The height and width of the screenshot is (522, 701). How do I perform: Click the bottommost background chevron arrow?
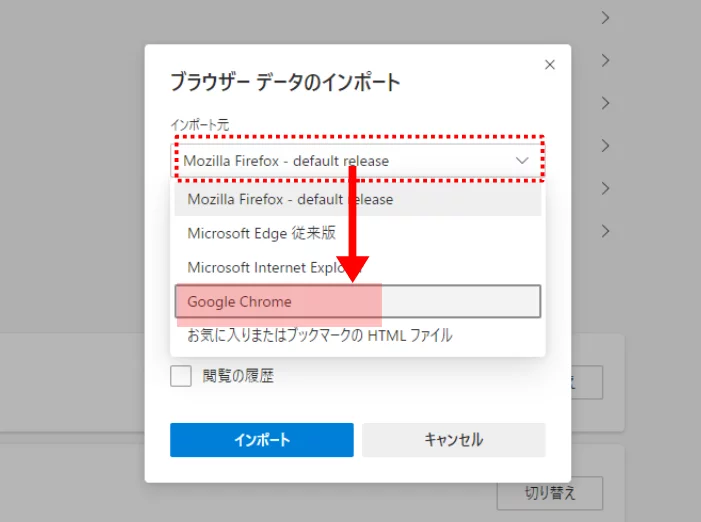coord(605,231)
